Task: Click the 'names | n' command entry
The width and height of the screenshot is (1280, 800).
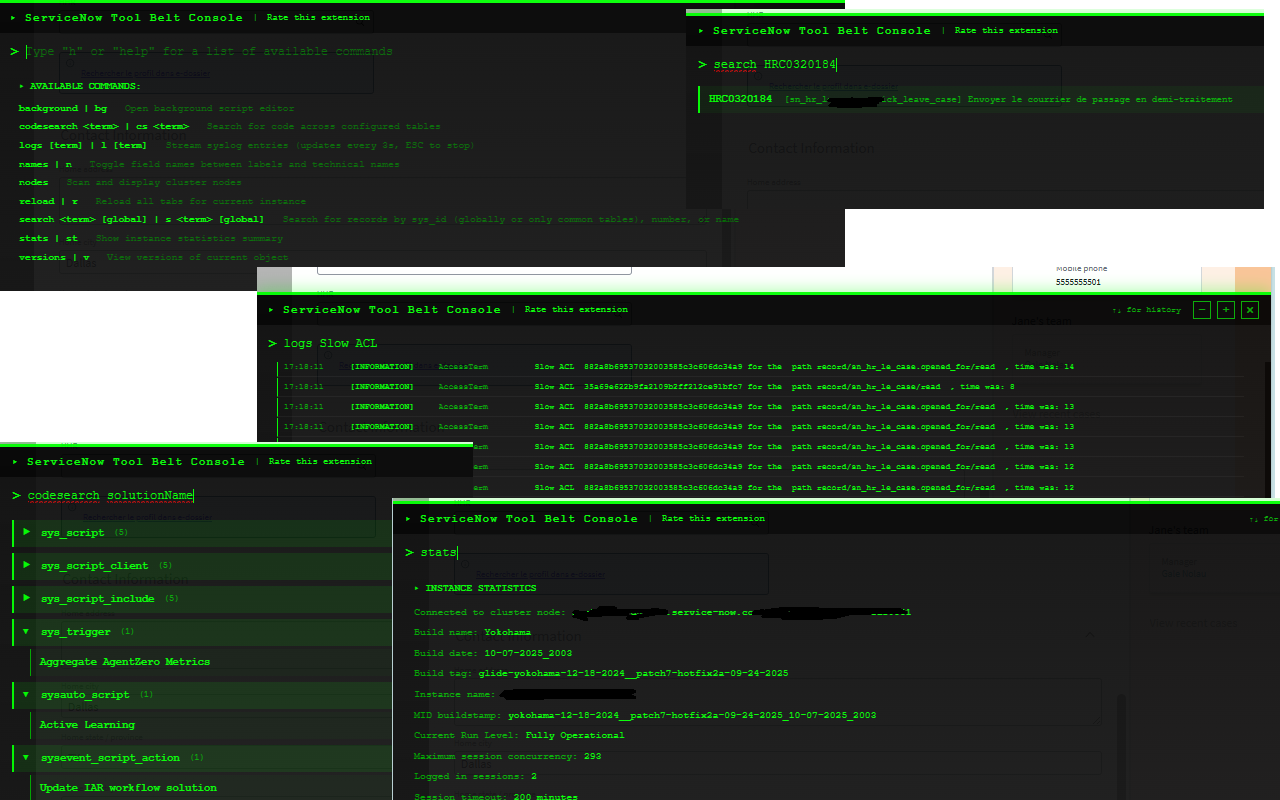Action: pyautogui.click(x=209, y=164)
